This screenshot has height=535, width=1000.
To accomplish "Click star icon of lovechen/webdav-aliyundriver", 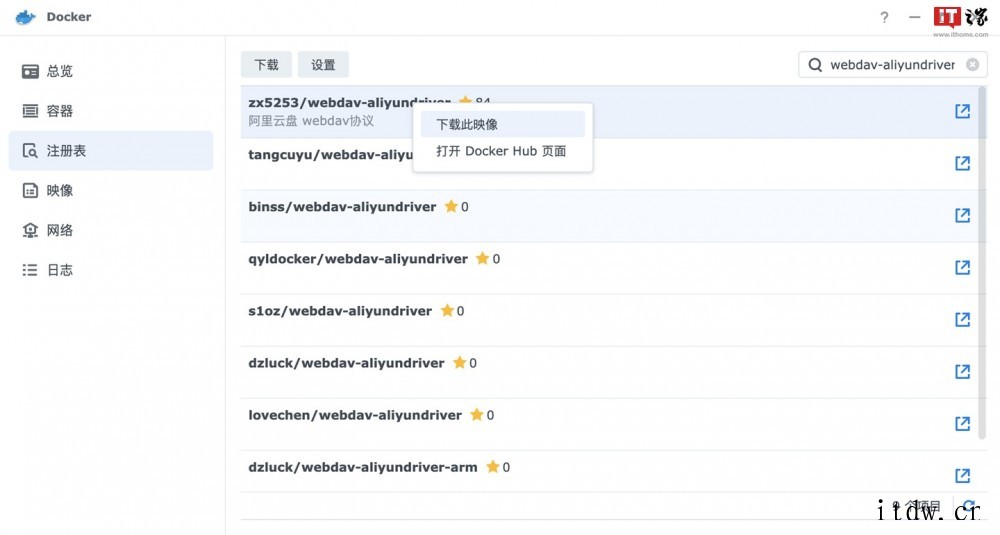I will (x=476, y=414).
